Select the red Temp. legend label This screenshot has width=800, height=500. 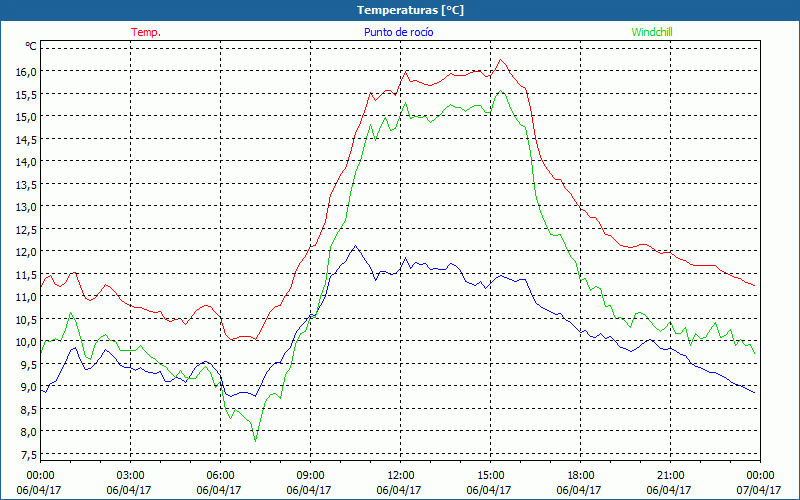(146, 32)
